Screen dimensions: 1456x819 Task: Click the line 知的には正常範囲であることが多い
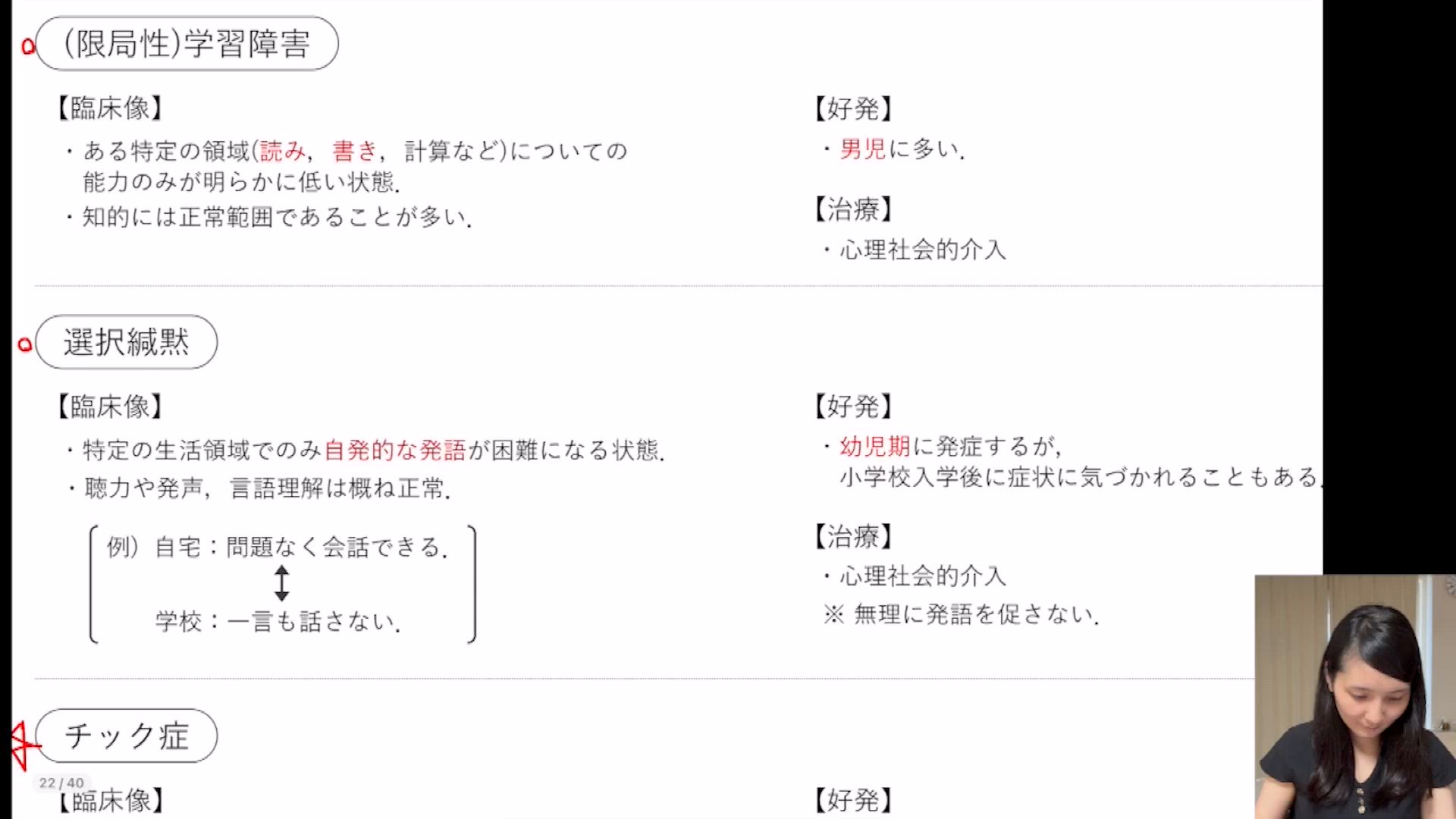click(277, 218)
